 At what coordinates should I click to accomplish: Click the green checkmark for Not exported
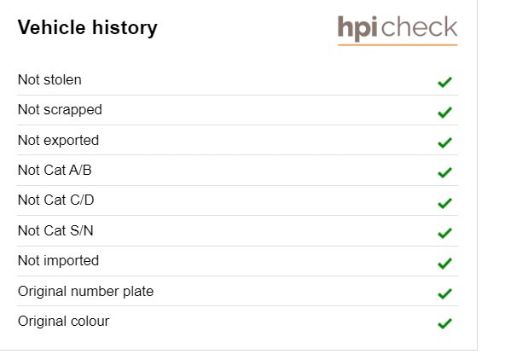pos(445,143)
